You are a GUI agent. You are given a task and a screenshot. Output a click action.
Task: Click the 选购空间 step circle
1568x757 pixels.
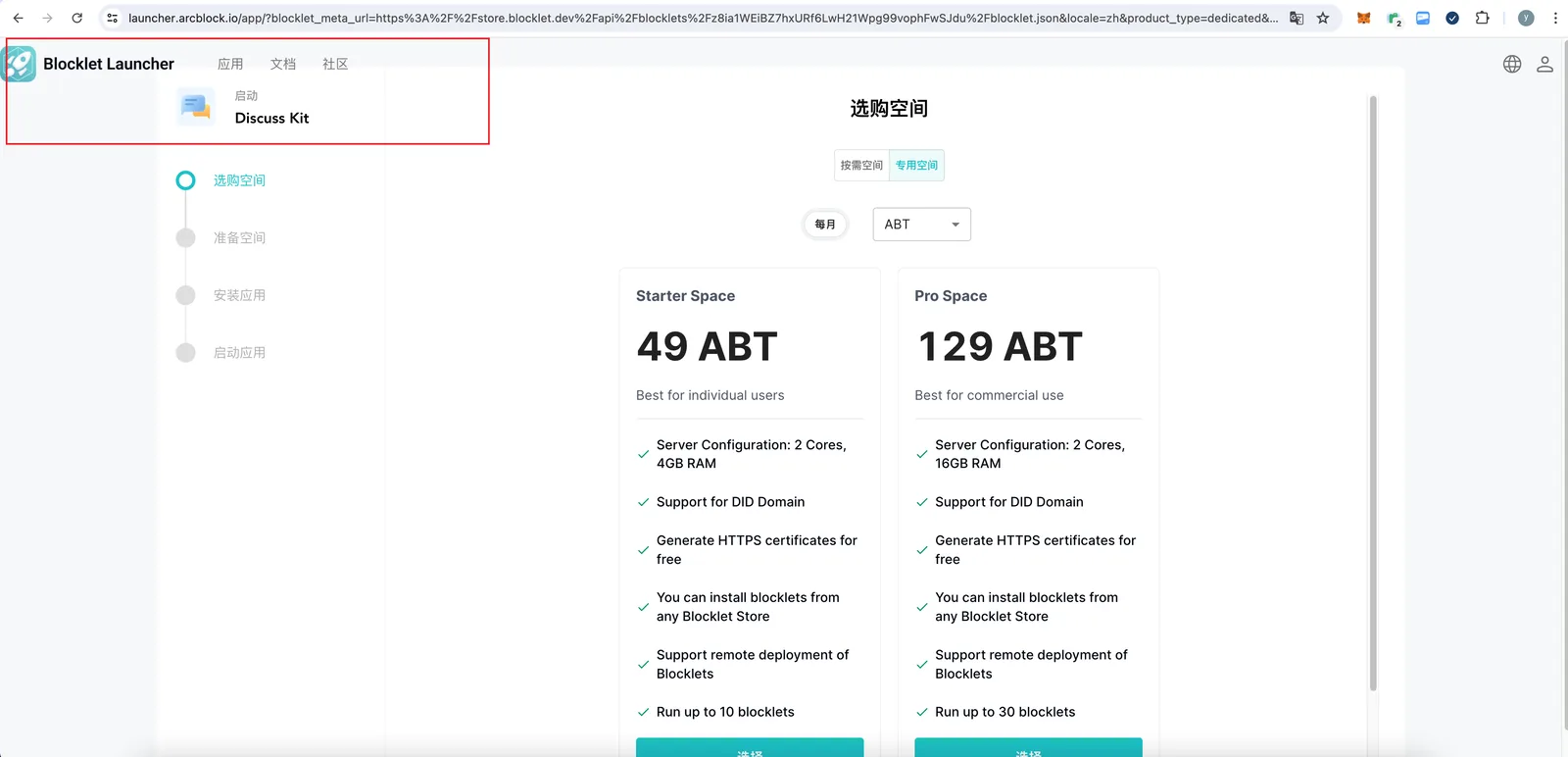pyautogui.click(x=185, y=180)
